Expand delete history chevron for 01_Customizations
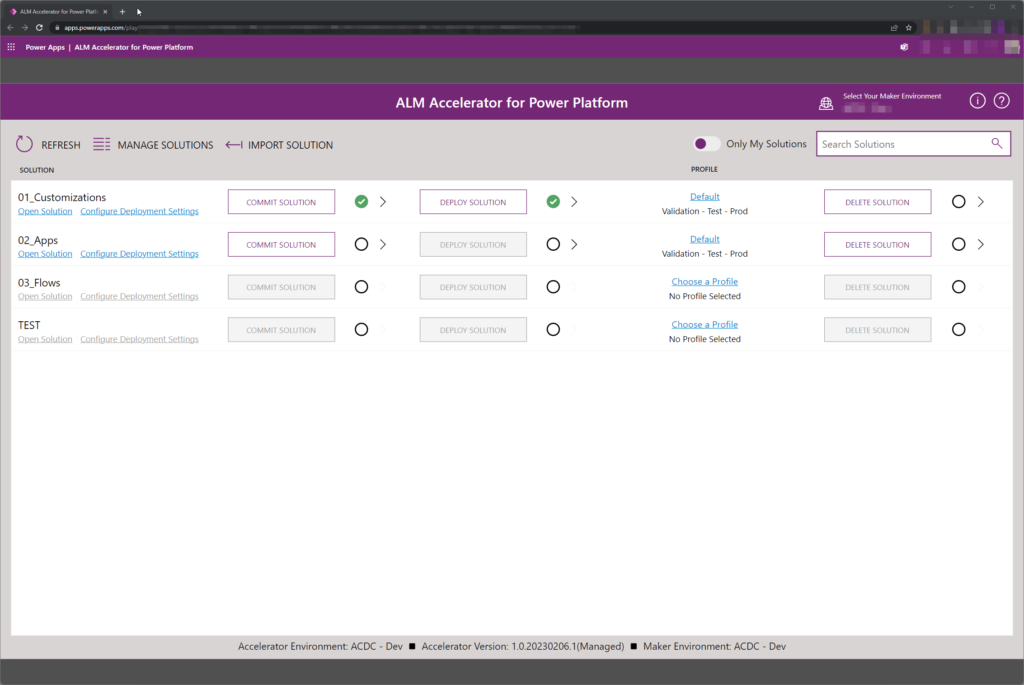 pyautogui.click(x=981, y=202)
